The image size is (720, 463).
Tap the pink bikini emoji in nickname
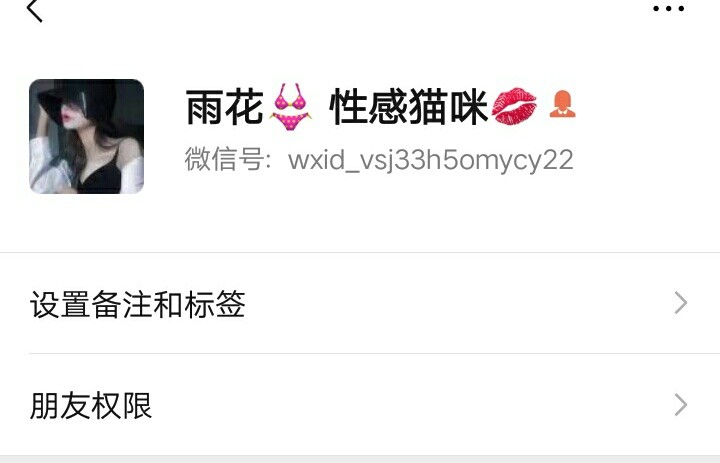(x=290, y=107)
